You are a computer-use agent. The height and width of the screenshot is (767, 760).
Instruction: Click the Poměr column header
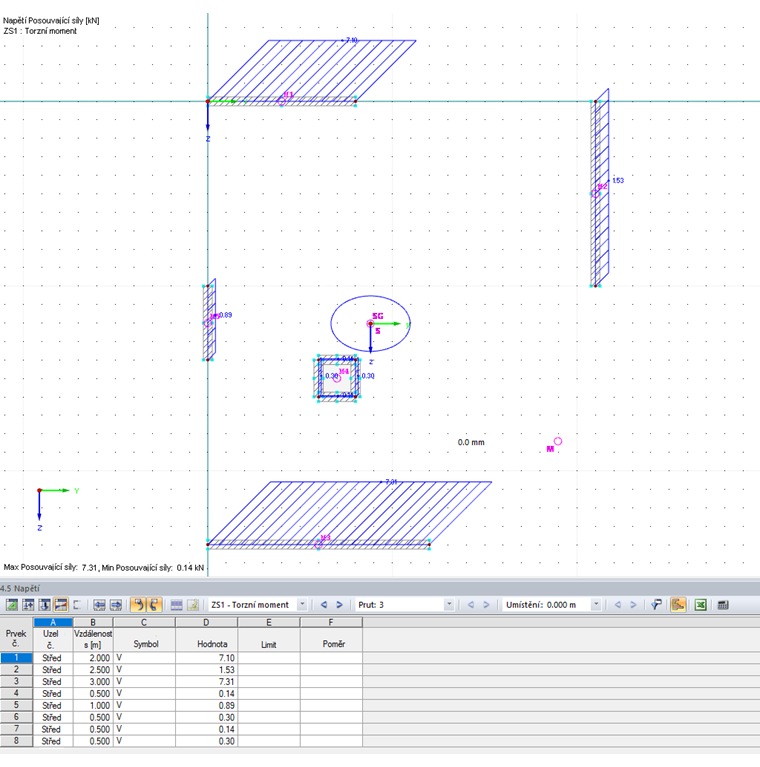(x=331, y=639)
